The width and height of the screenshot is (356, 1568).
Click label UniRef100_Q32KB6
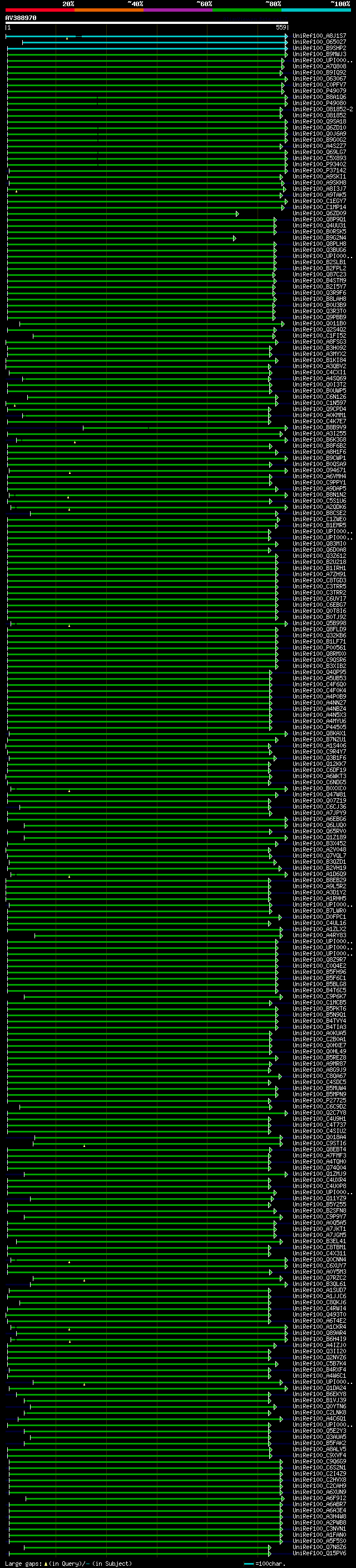(x=319, y=635)
